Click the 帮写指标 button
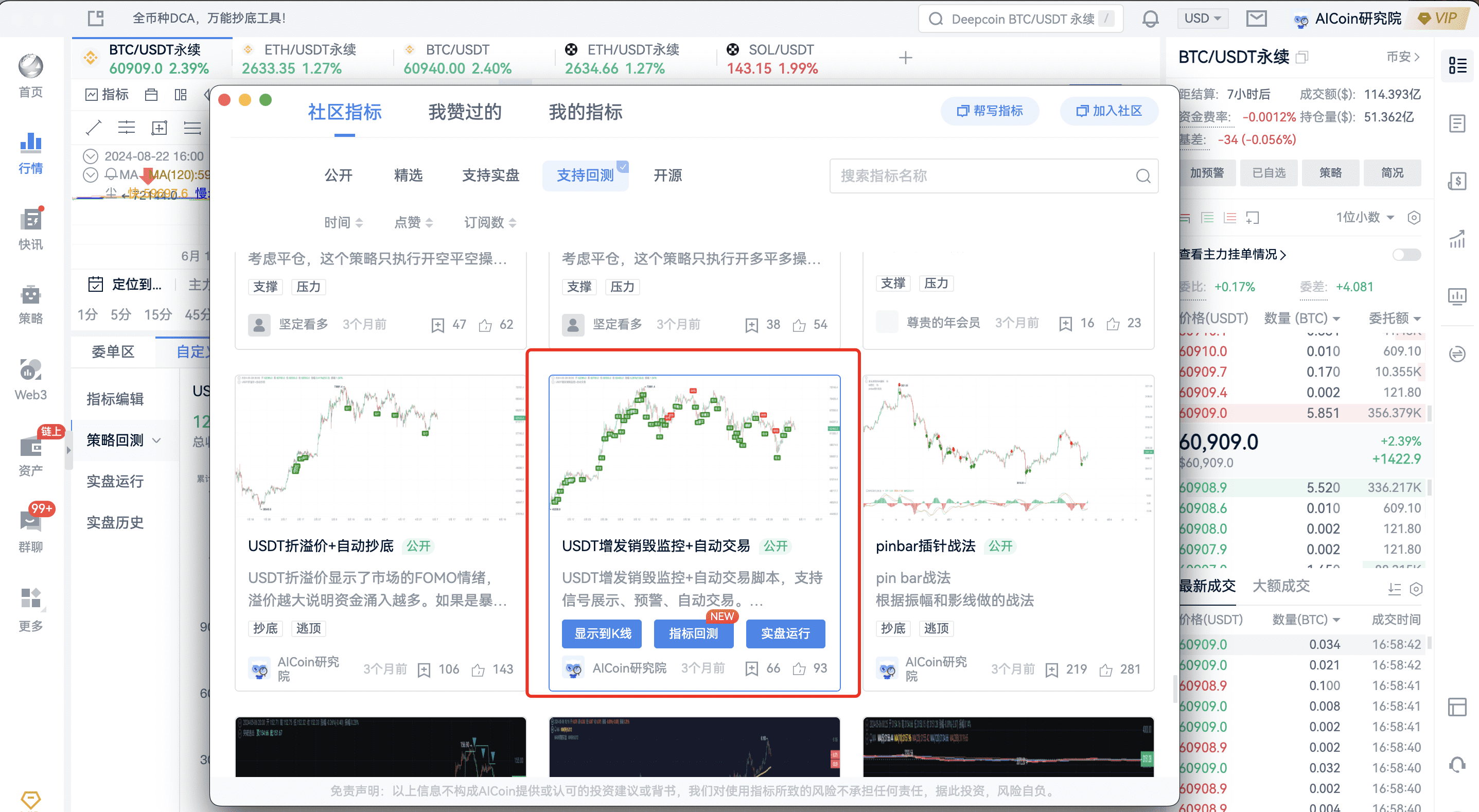1479x812 pixels. pos(990,111)
